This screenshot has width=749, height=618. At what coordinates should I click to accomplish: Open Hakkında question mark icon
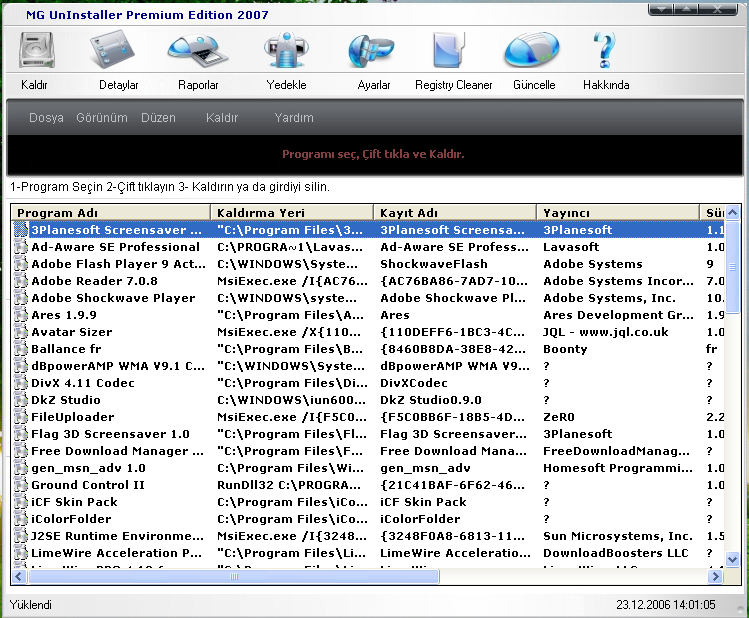click(604, 50)
